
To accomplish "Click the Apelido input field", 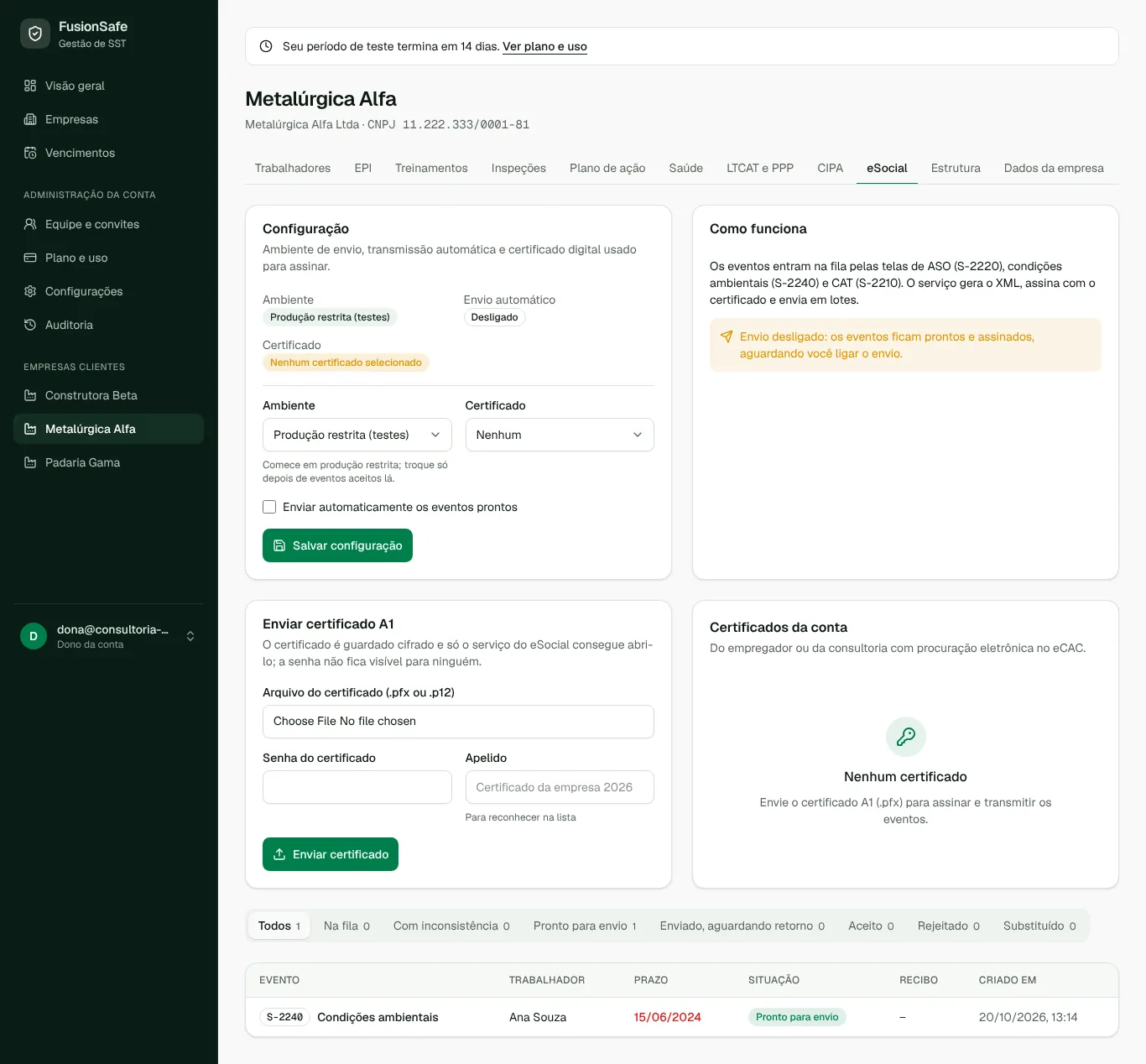I will click(x=560, y=787).
